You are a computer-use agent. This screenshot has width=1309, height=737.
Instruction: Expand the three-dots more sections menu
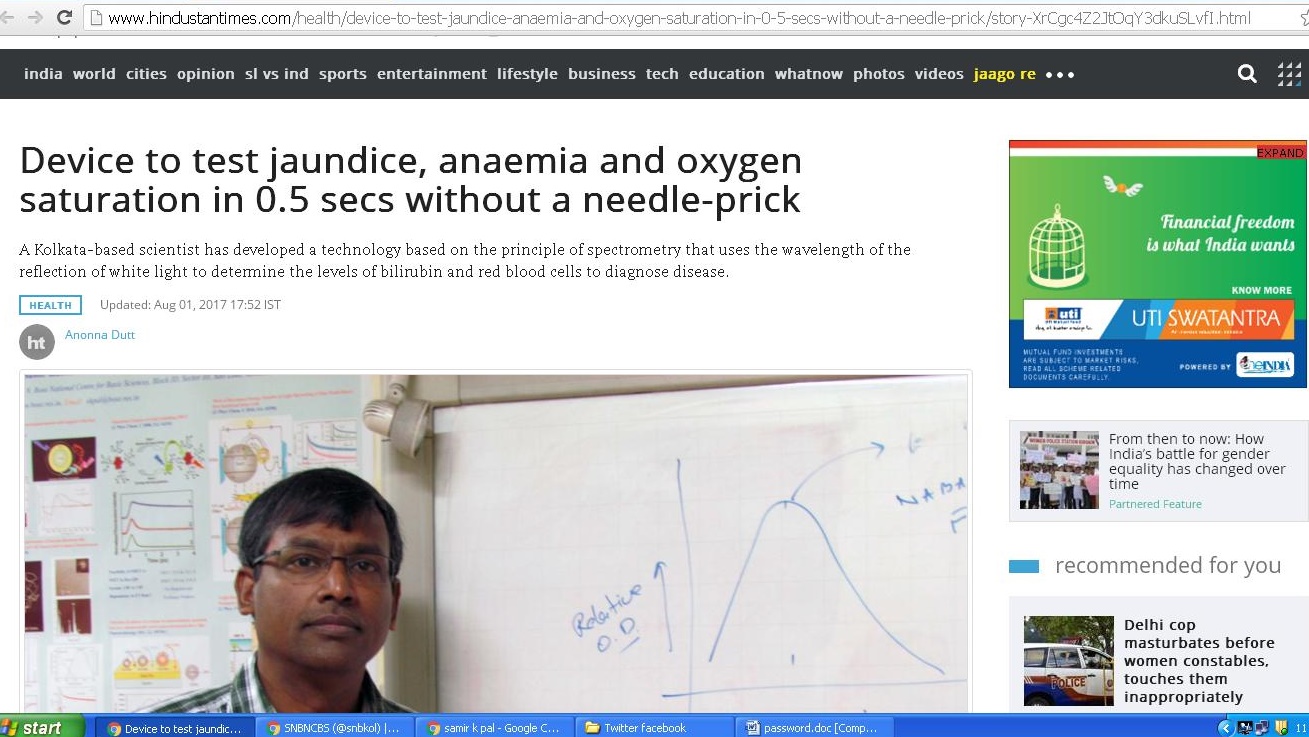(x=1060, y=75)
